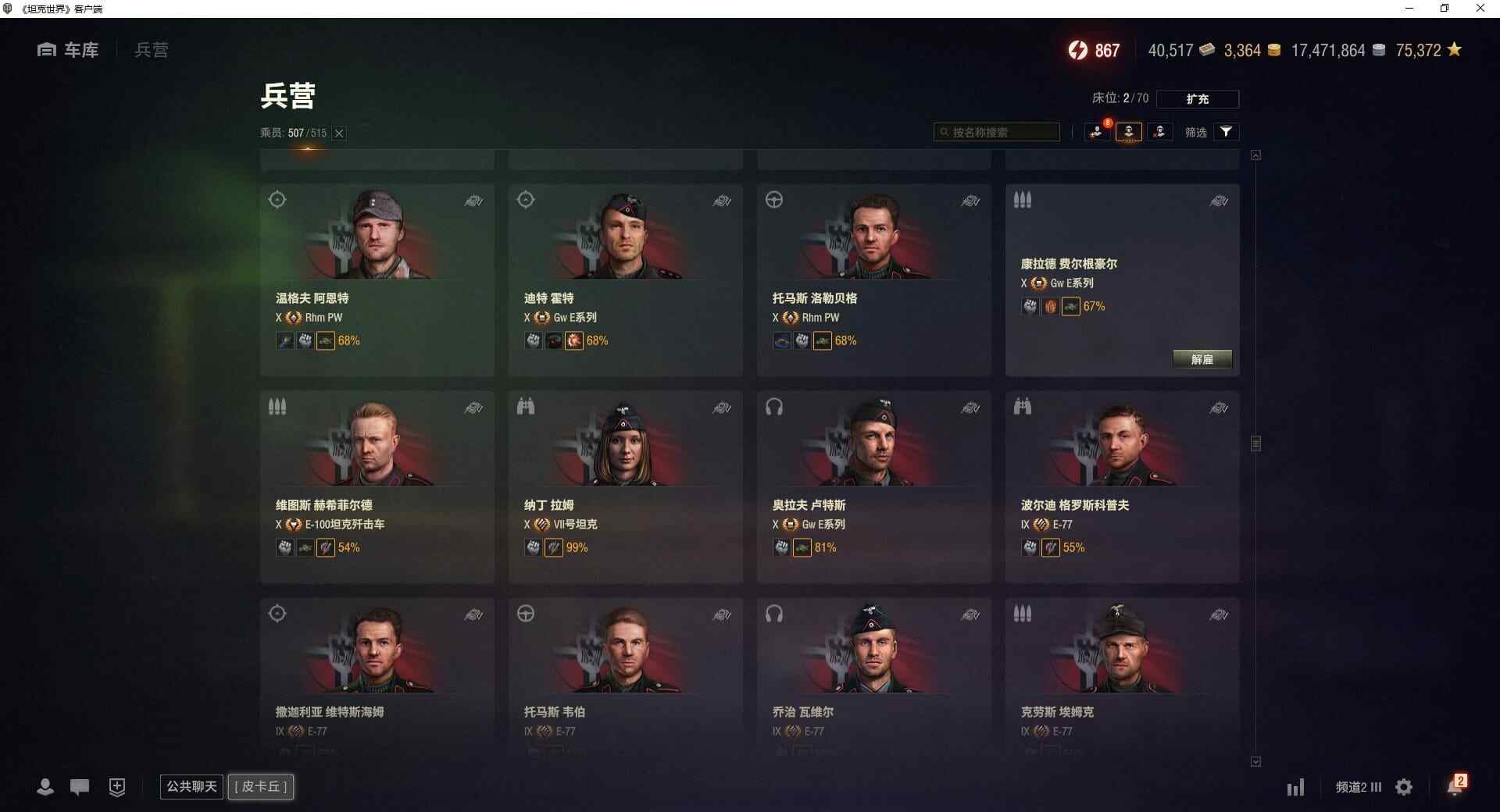Open the shield plus clan icon
Viewport: 1500px width, 812px height.
(x=117, y=787)
